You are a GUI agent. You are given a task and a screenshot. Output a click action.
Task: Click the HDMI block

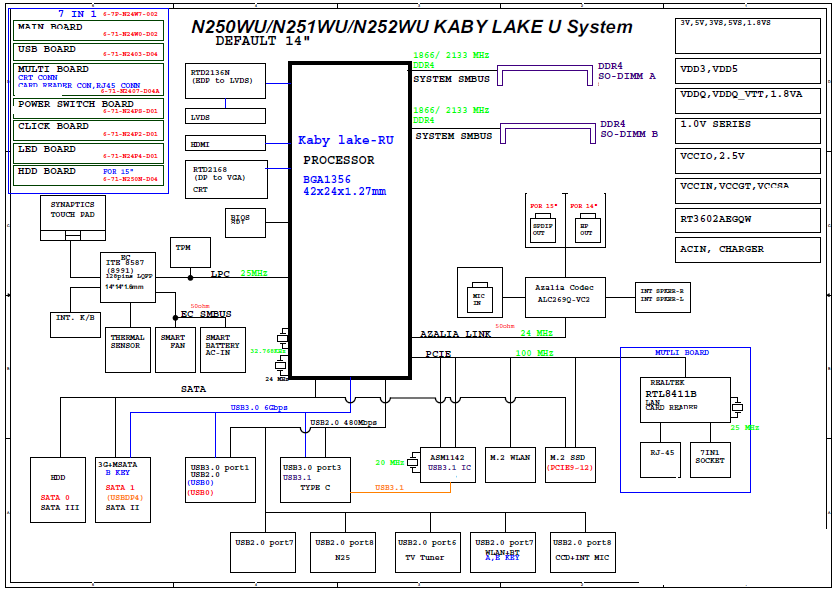click(225, 143)
